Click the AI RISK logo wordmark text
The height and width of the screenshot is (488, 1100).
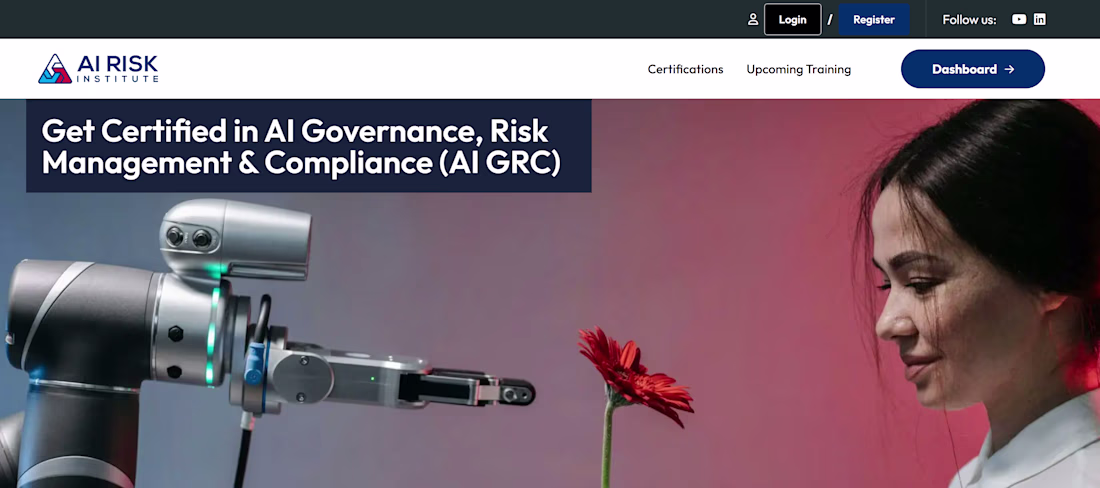pos(117,65)
